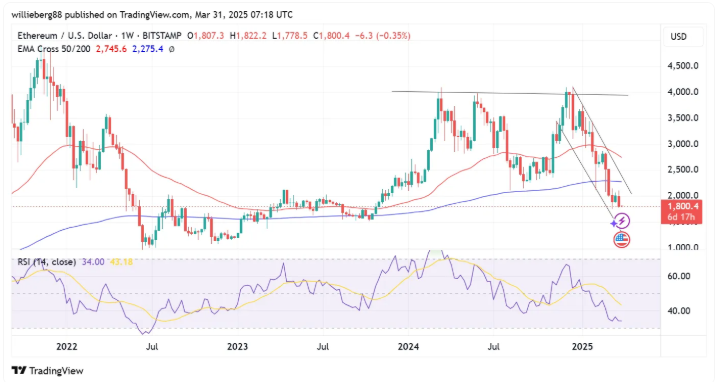
Task: Click the USD currency button
Action: [x=683, y=37]
